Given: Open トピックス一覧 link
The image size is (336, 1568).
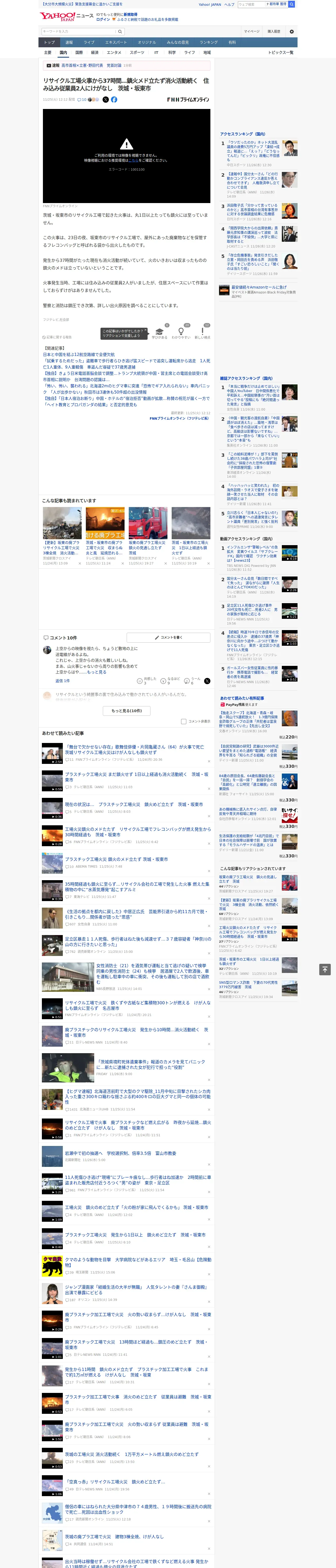Looking at the screenshot, I should pos(281,52).
